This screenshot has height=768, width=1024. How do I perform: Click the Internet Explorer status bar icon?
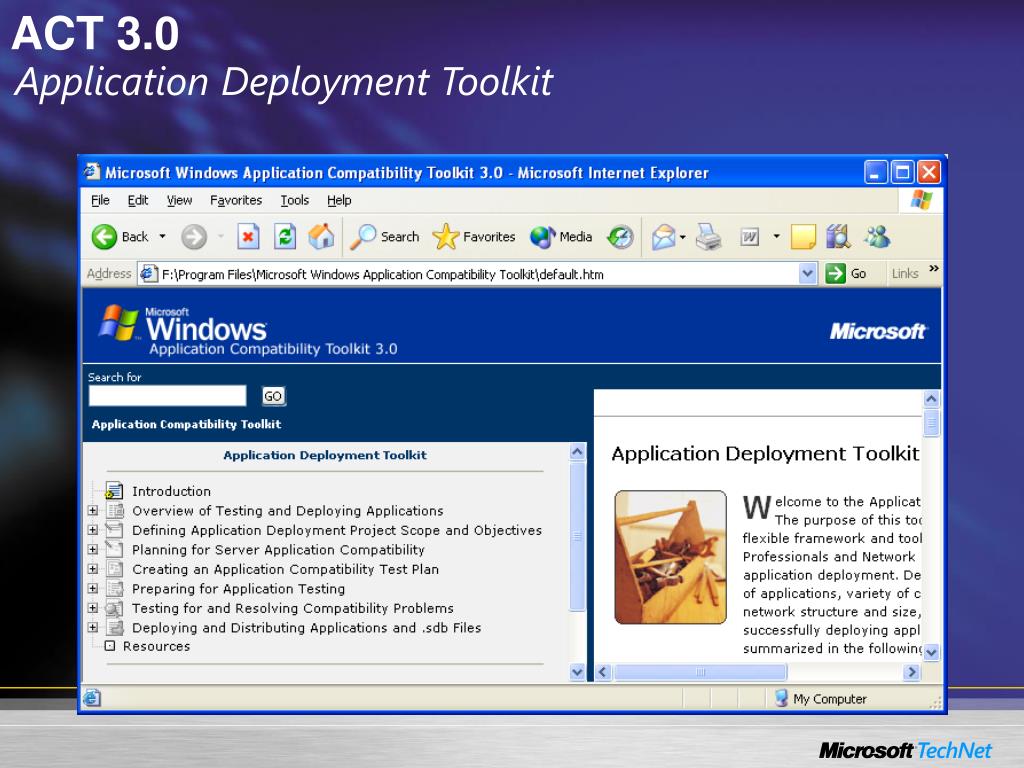(x=92, y=698)
